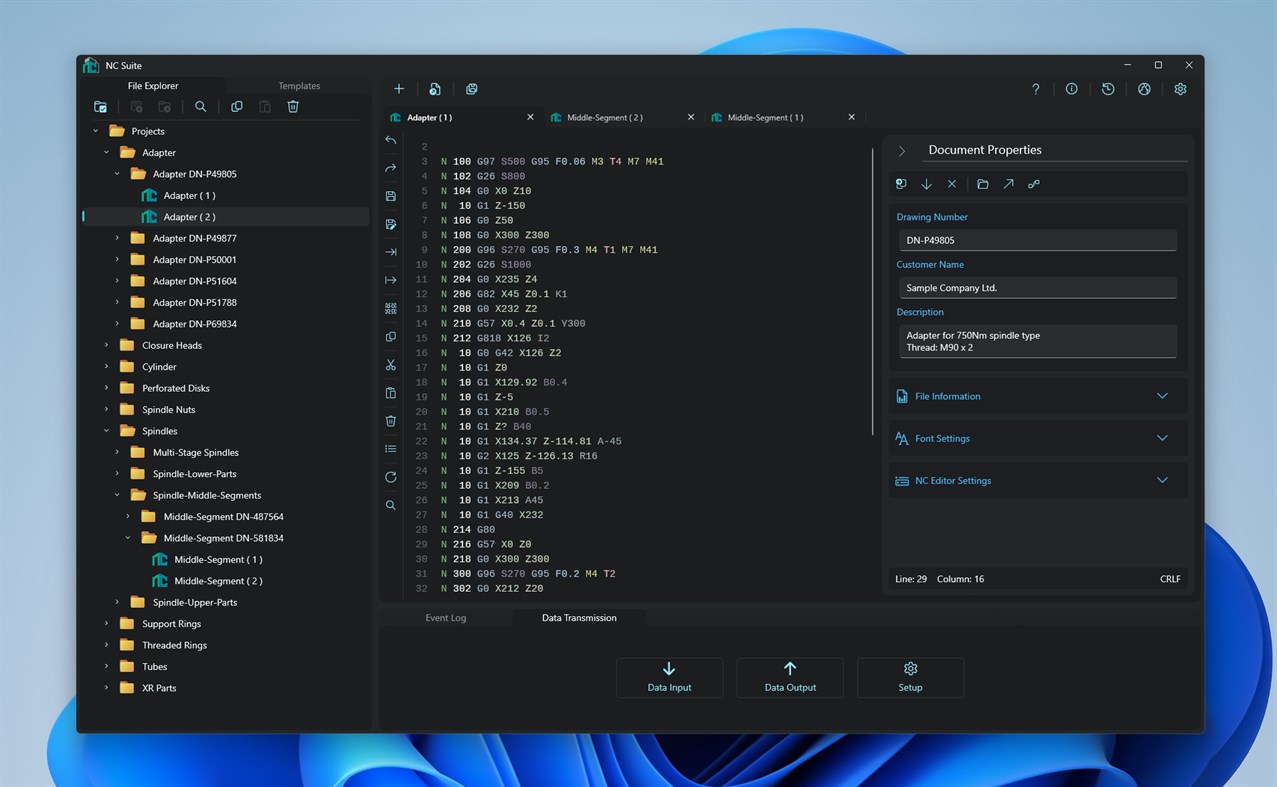Edit the Customer Name input field
The width and height of the screenshot is (1277, 787).
(1037, 287)
